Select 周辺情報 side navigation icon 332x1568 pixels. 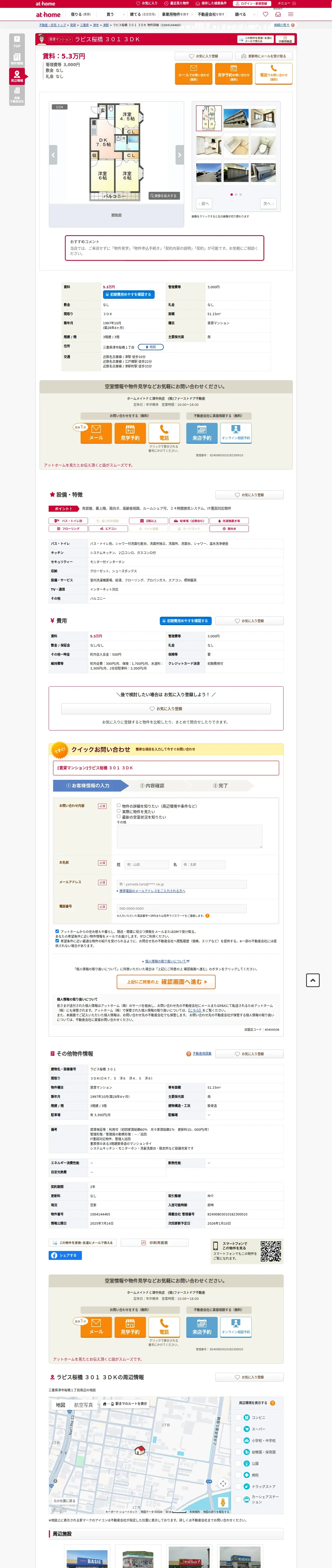[x=16, y=76]
